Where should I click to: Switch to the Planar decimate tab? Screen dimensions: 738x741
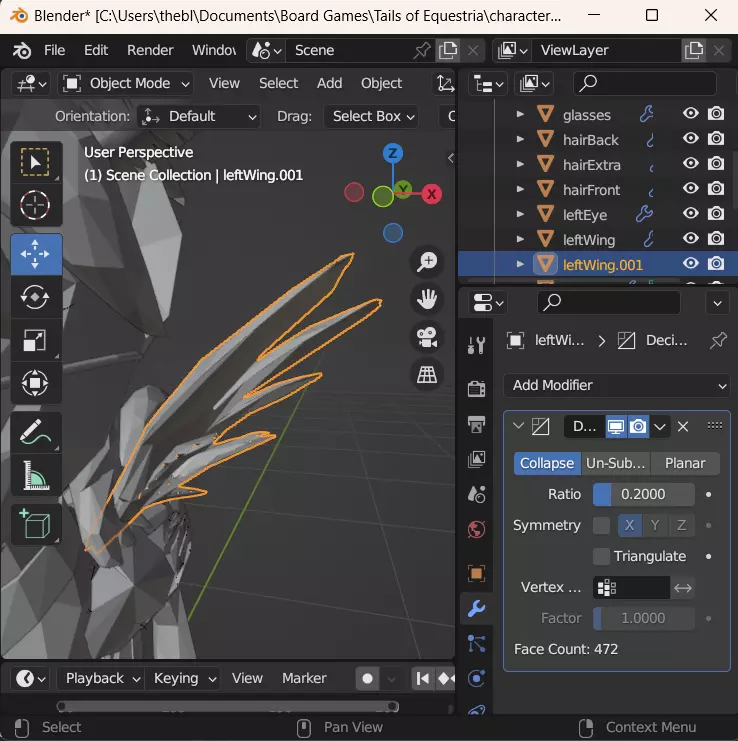point(685,463)
